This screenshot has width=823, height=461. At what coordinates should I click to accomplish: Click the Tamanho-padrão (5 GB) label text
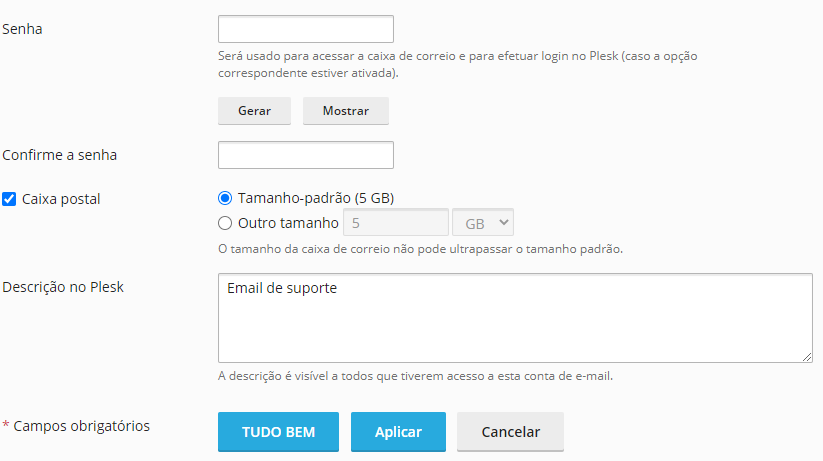pos(323,198)
